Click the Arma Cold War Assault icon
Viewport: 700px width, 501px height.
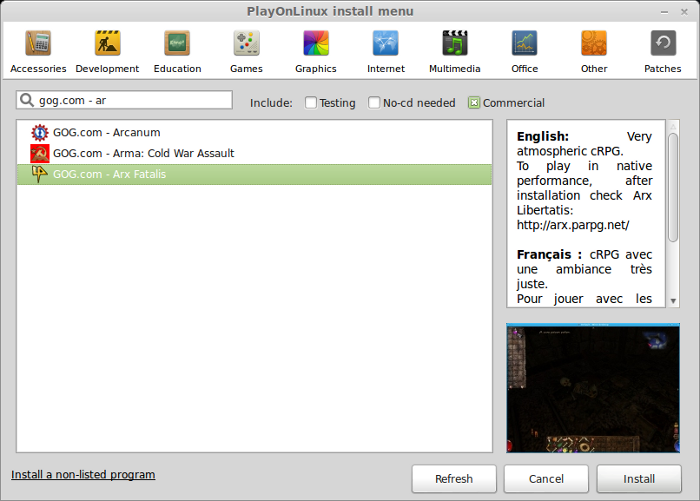tap(40, 153)
